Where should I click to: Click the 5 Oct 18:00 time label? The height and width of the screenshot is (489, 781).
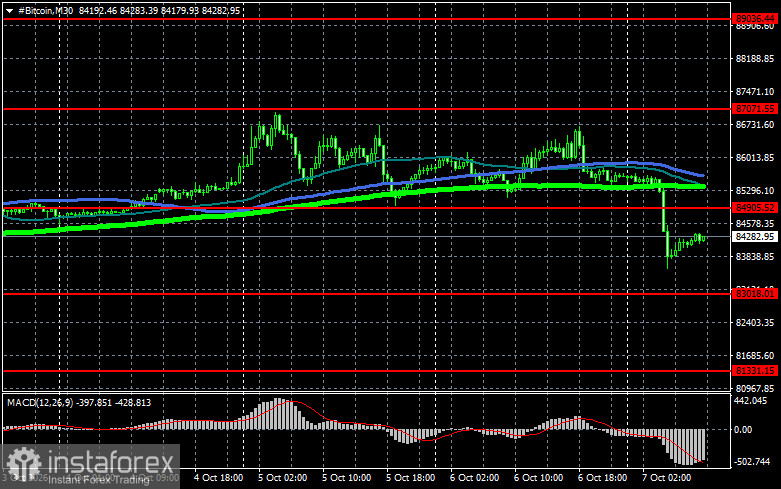click(x=411, y=478)
